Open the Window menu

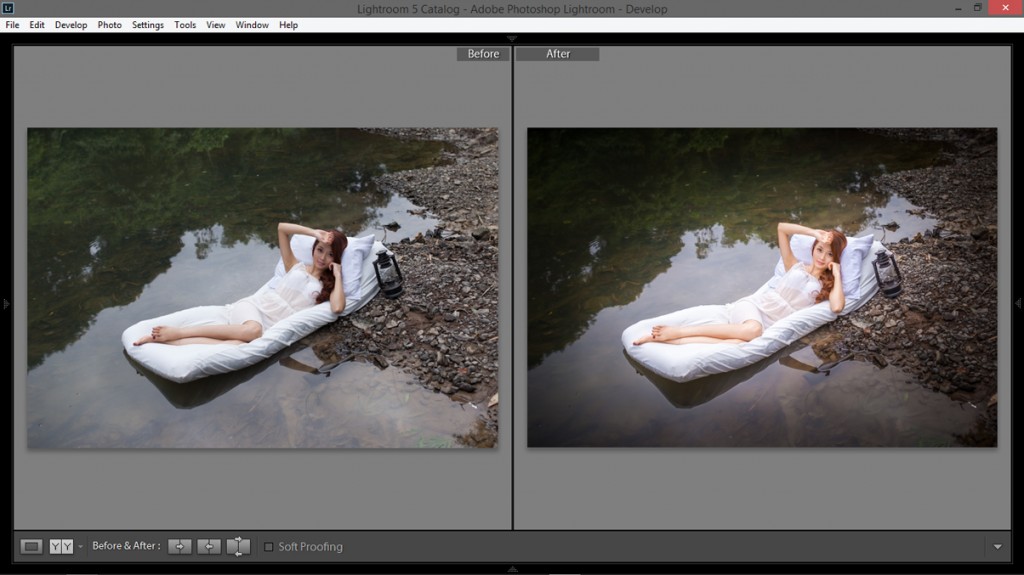(x=252, y=25)
